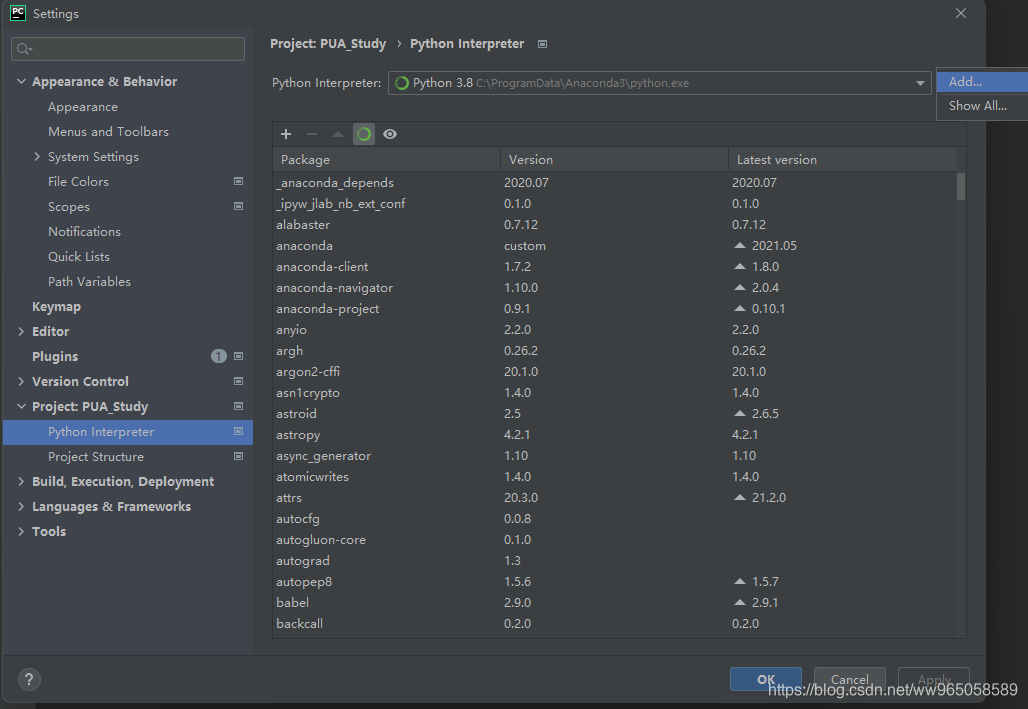Select the anyio package row
The image size is (1028, 709).
point(614,329)
